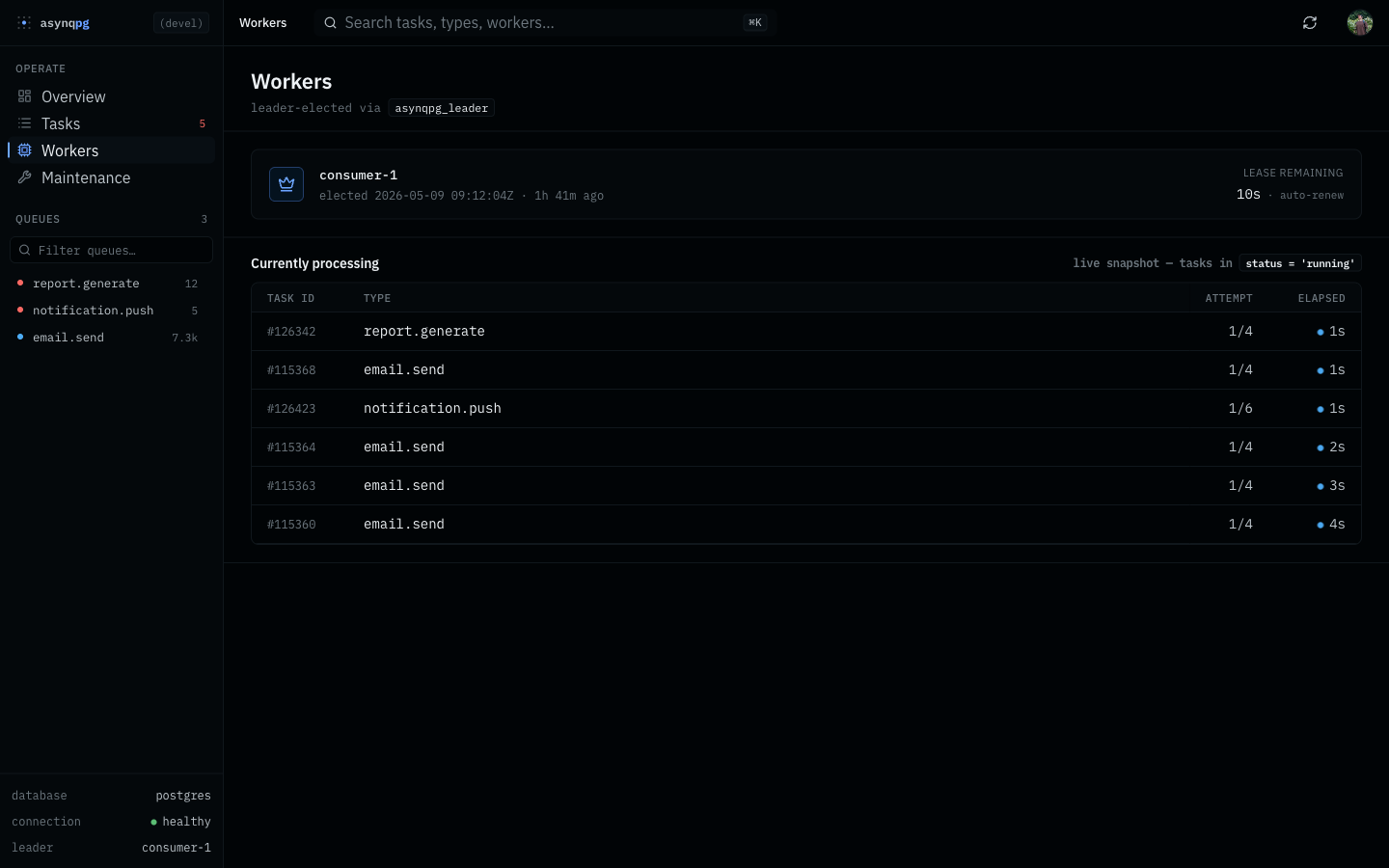Click task ID #126342
The height and width of the screenshot is (868, 1389).
point(291,332)
